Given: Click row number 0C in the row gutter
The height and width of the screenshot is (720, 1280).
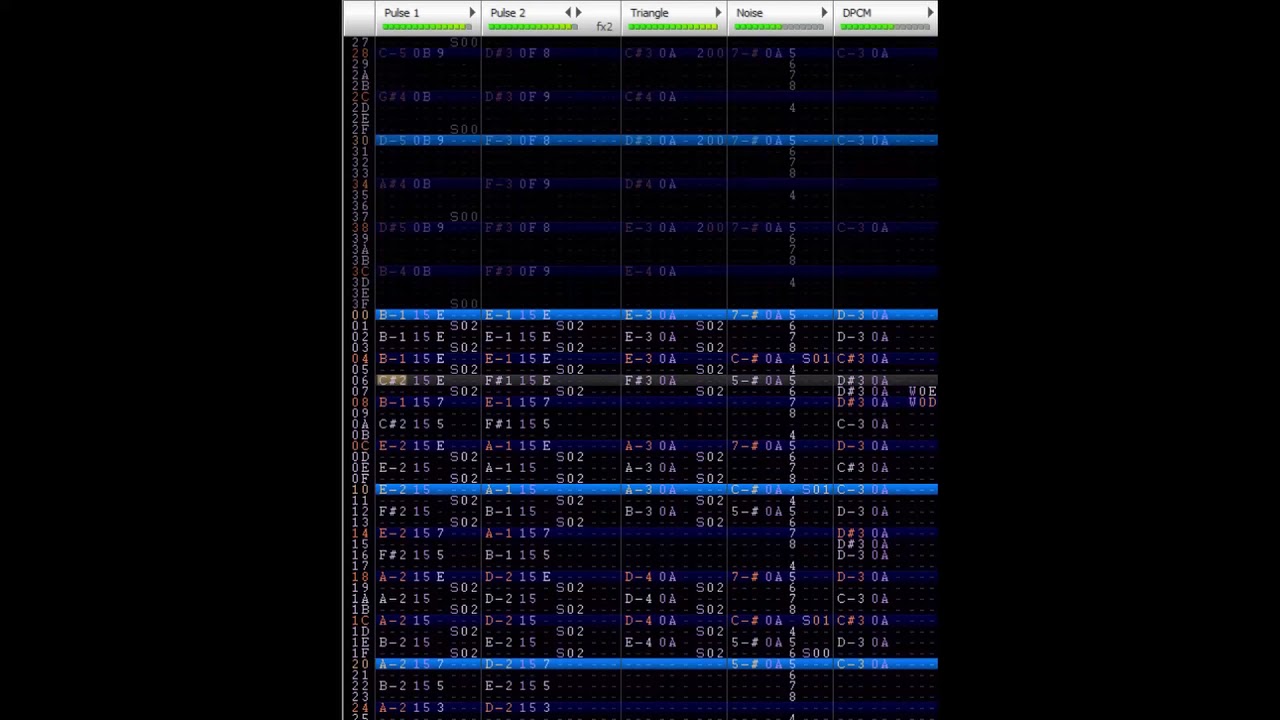Looking at the screenshot, I should (360, 446).
